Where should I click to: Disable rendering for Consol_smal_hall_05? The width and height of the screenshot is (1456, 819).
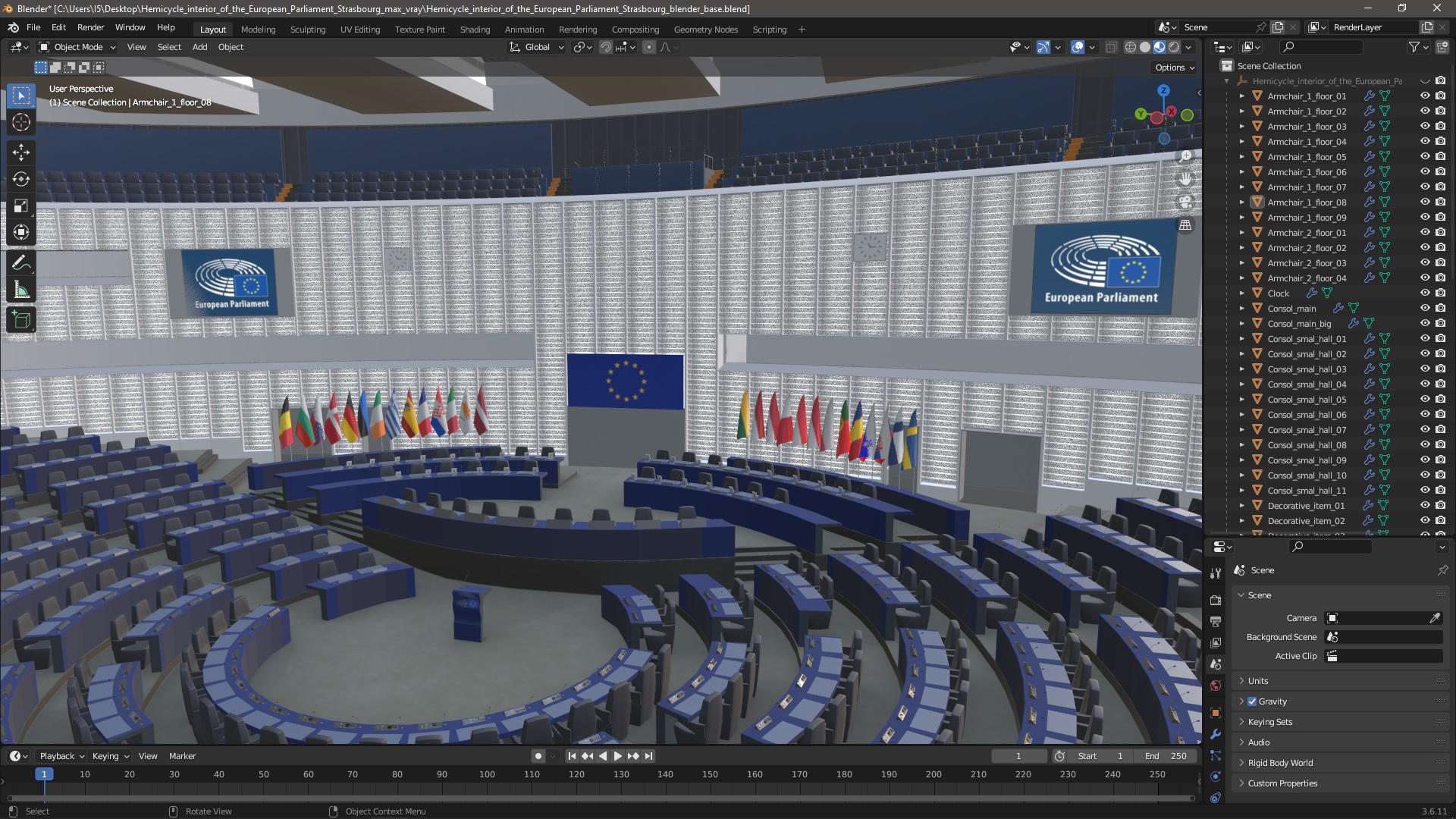1440,400
